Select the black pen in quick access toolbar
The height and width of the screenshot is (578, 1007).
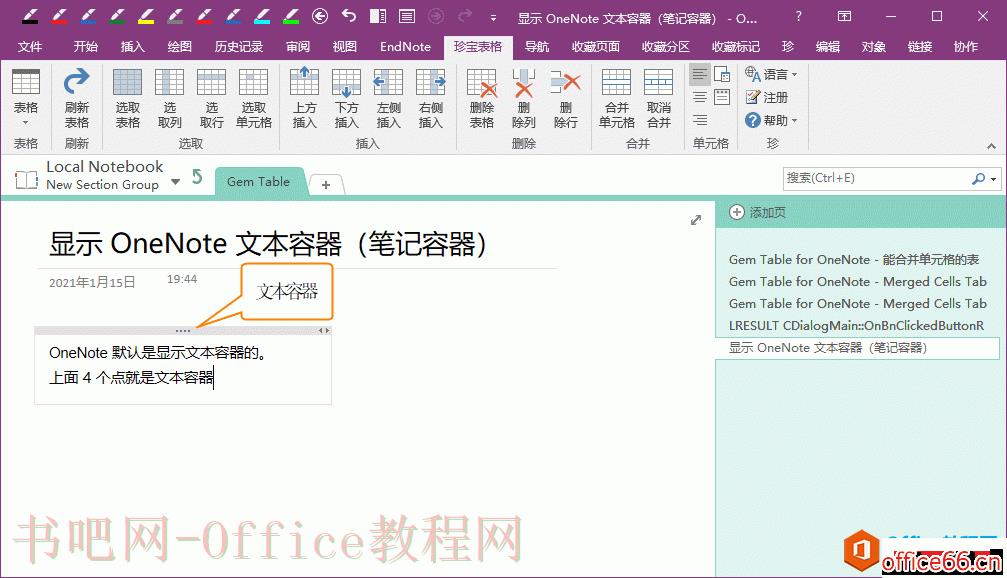30,15
